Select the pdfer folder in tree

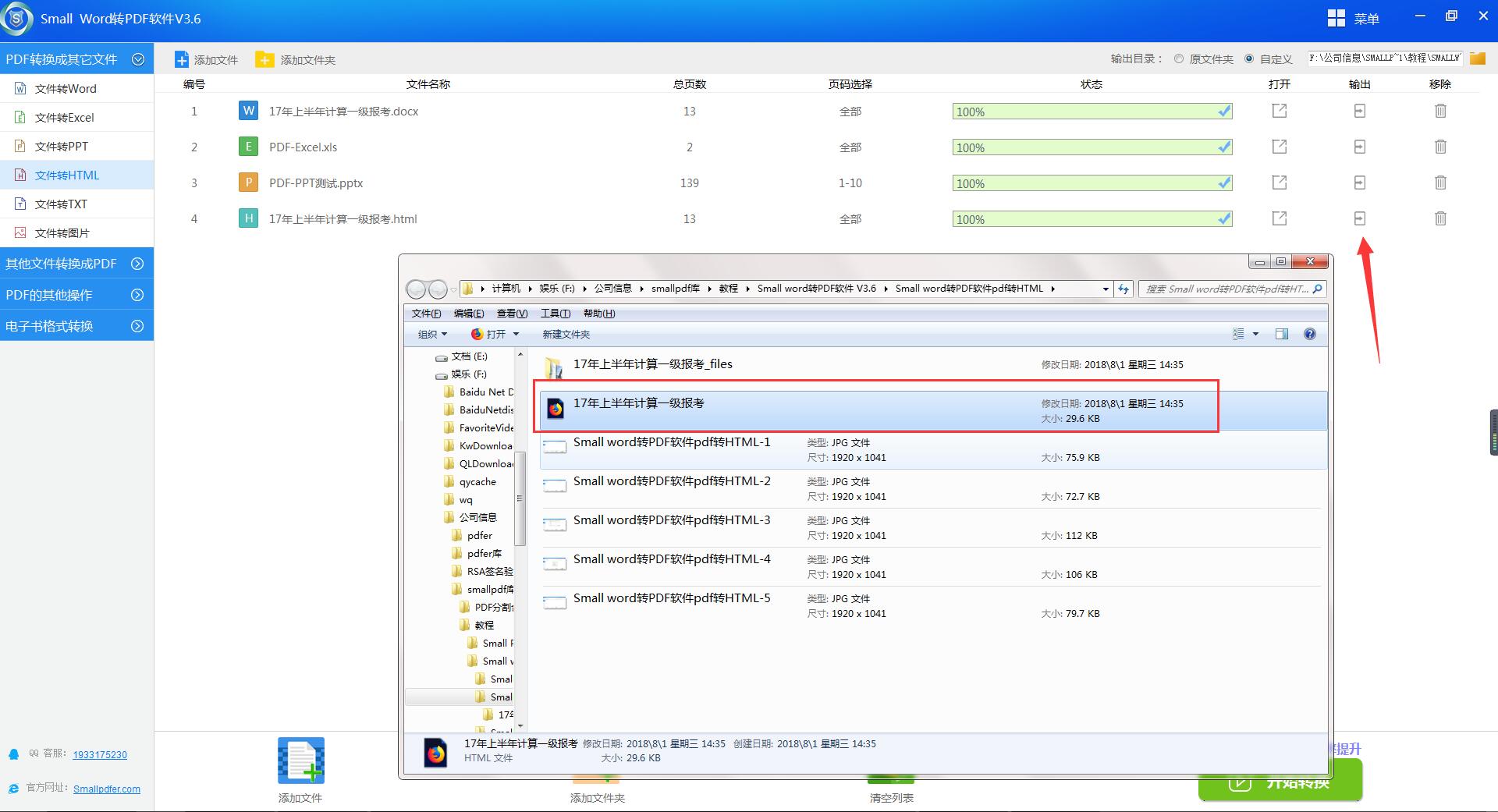coord(479,535)
